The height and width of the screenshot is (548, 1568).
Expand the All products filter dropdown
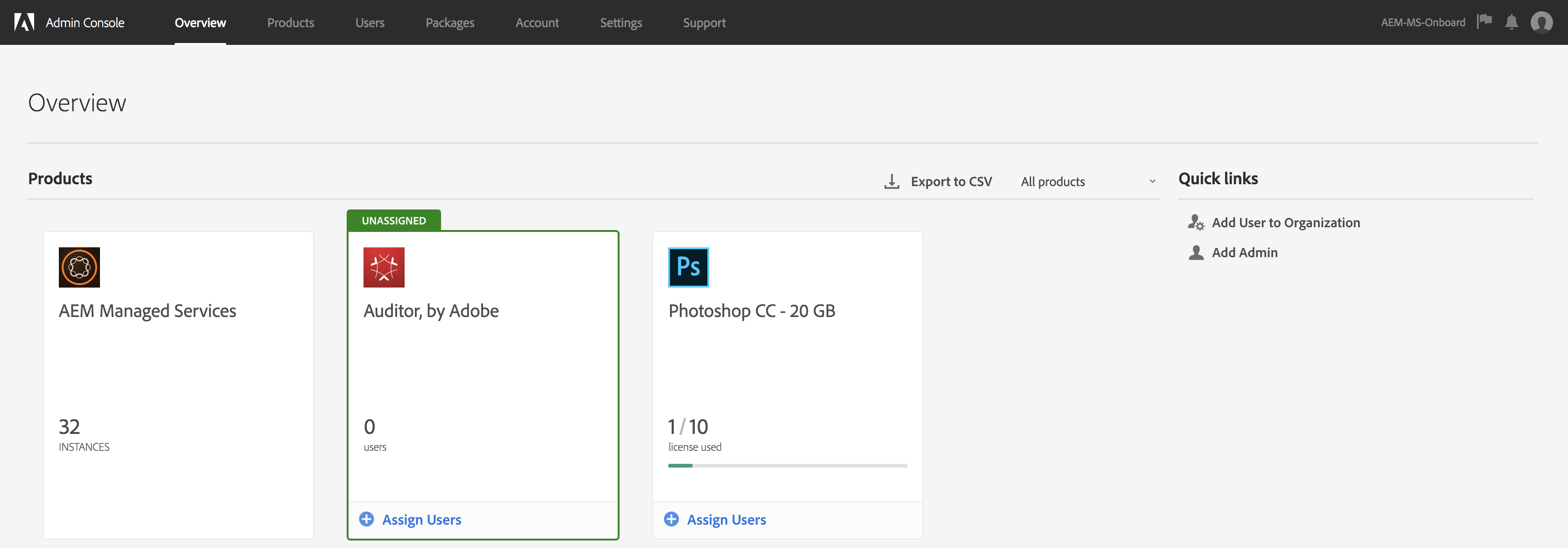click(1088, 181)
